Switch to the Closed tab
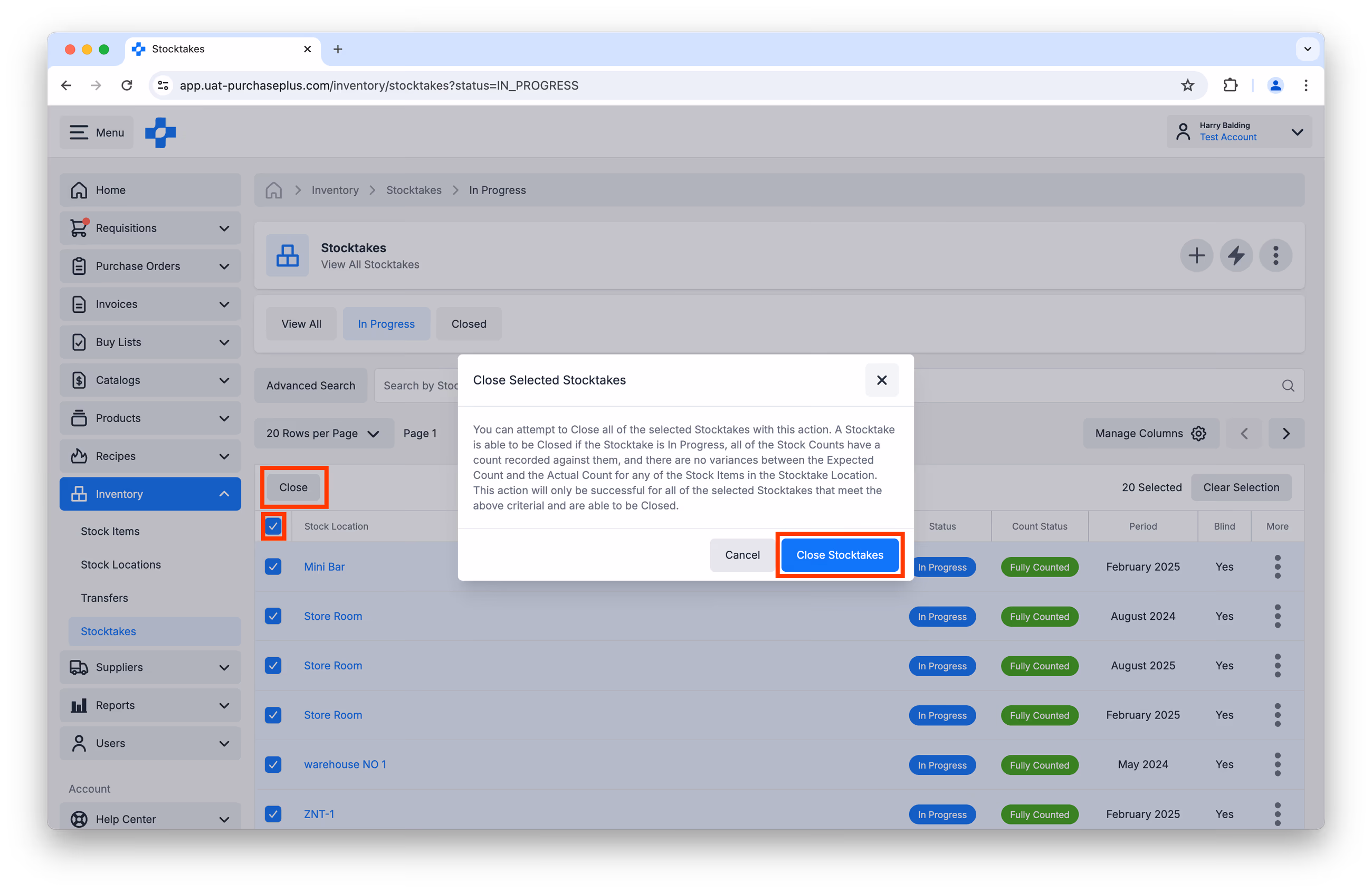The width and height of the screenshot is (1372, 892). pos(469,324)
